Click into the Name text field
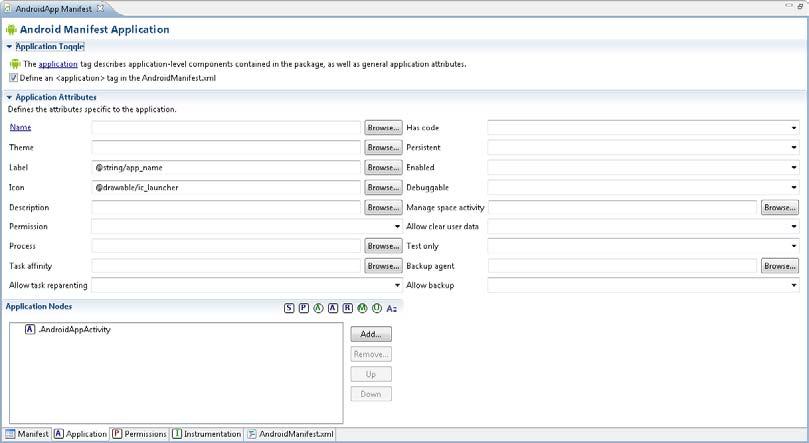Image resolution: width=809 pixels, height=443 pixels. [x=226, y=128]
